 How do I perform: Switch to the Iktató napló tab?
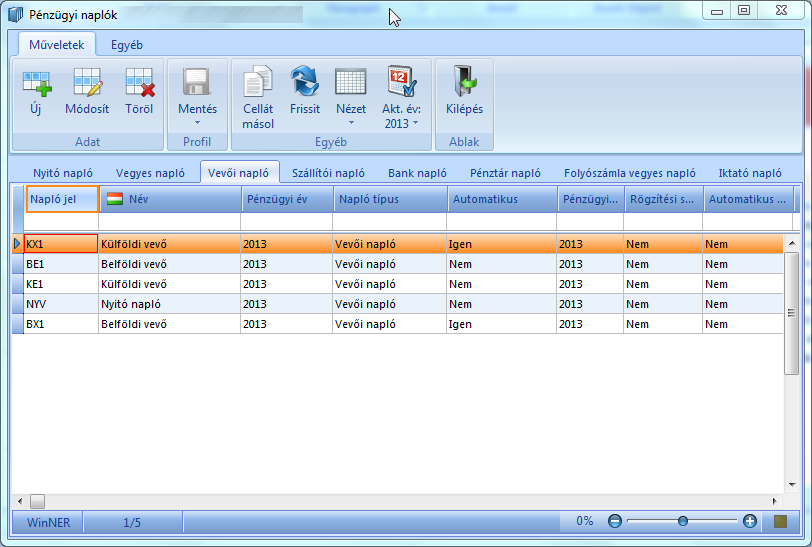[x=750, y=173]
